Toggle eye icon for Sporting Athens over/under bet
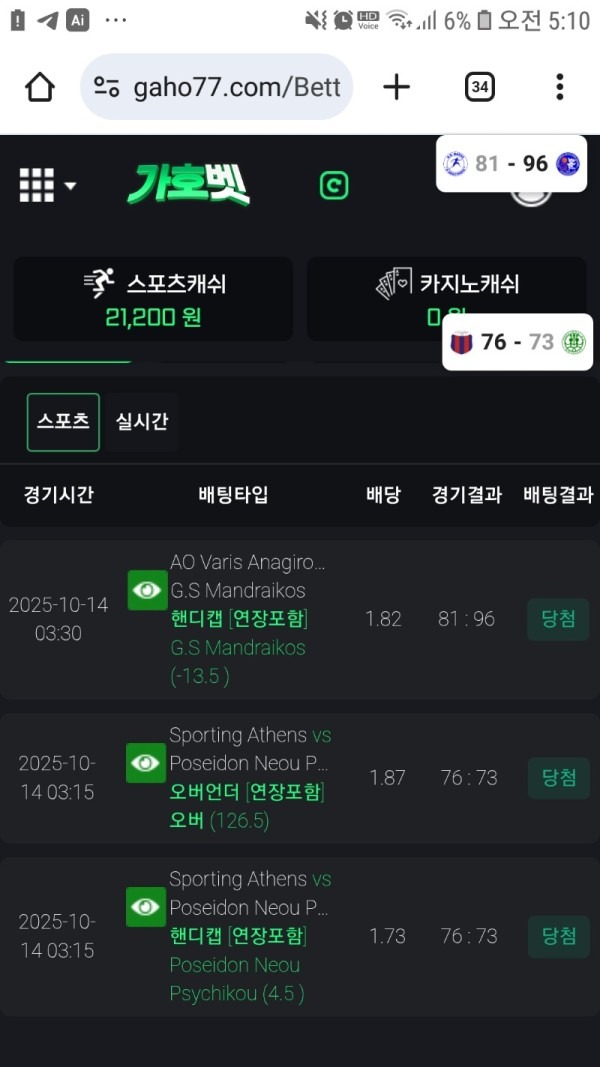This screenshot has width=600, height=1067. coord(146,763)
